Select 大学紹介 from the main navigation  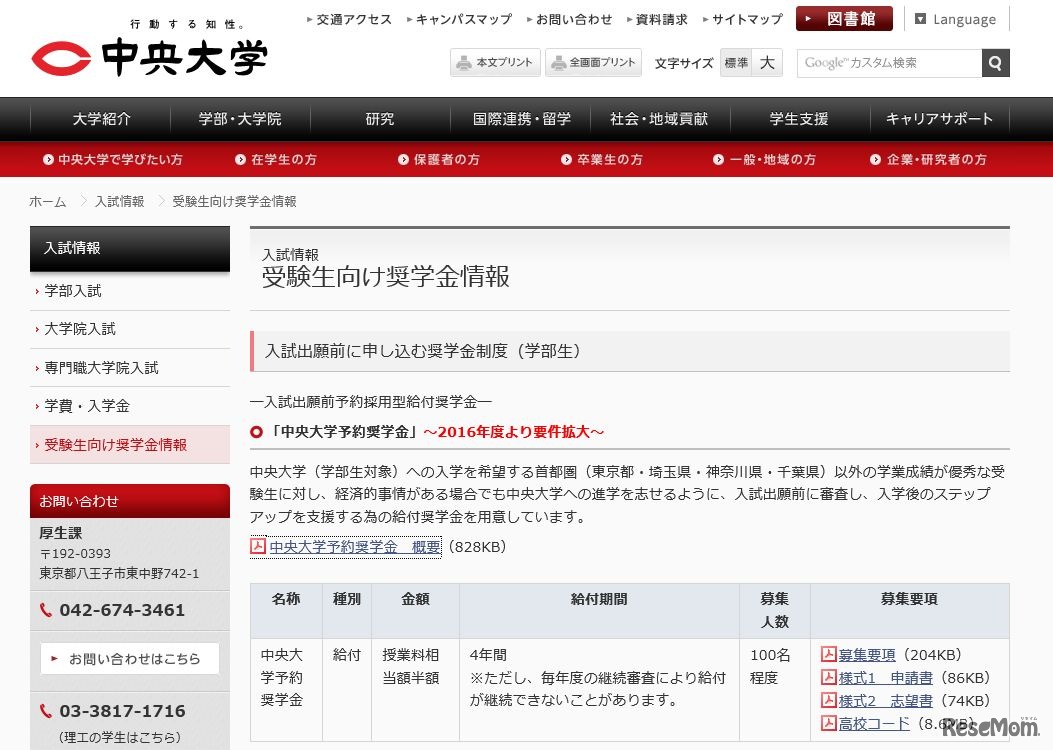(x=100, y=118)
